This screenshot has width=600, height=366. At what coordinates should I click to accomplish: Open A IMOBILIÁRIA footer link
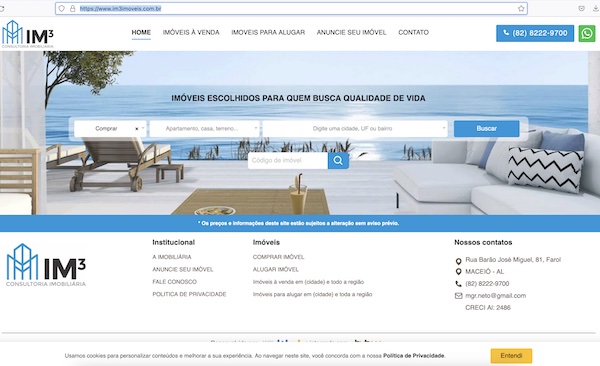pyautogui.click(x=172, y=257)
